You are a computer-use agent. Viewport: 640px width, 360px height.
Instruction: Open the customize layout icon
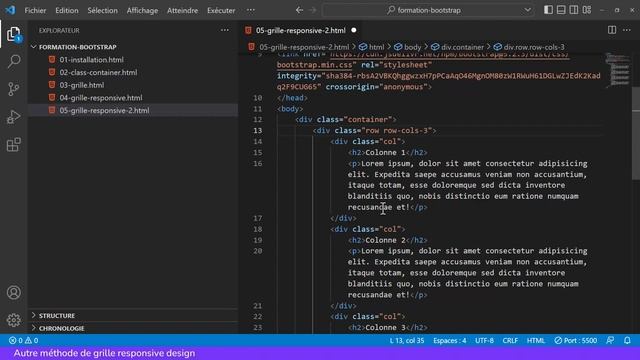[587, 10]
